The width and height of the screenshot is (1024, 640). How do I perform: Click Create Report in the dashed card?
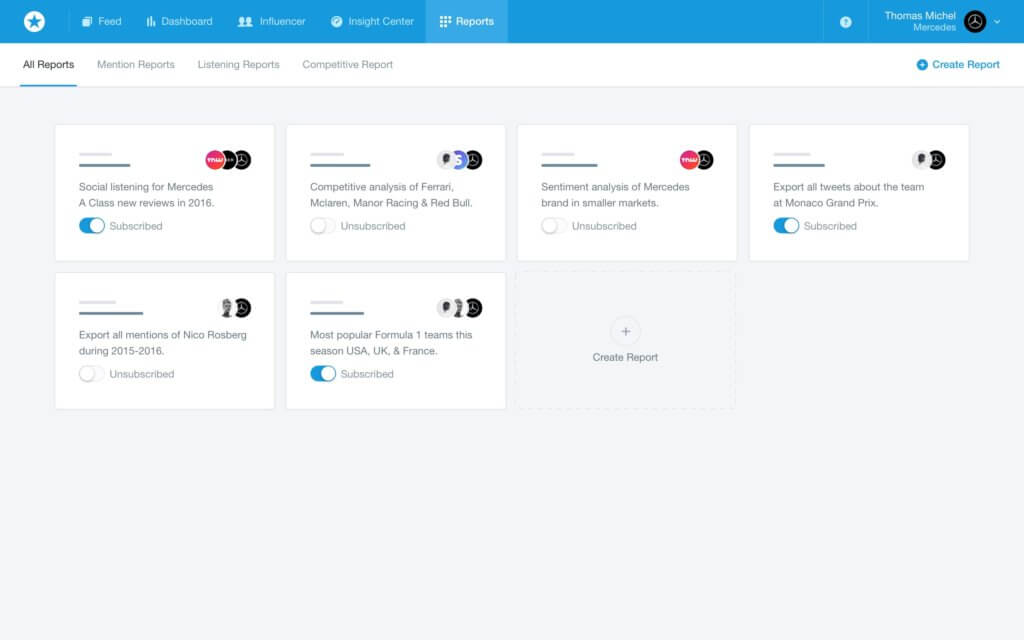[x=625, y=357]
